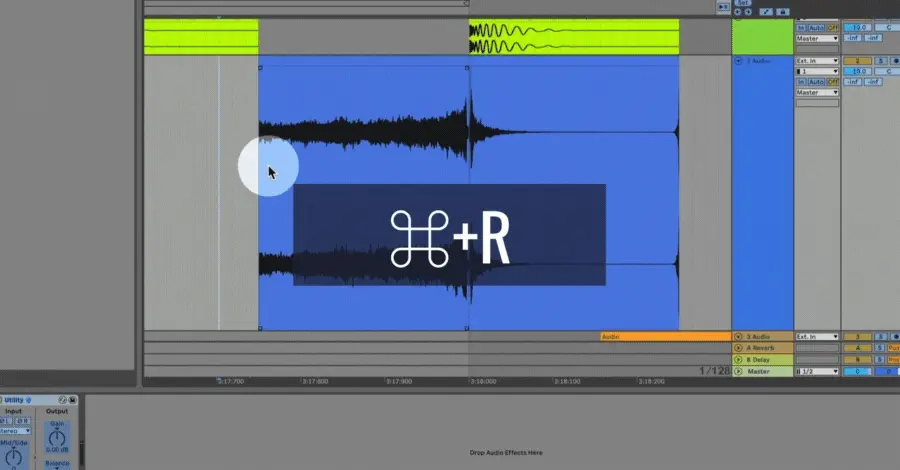This screenshot has height=470, width=900.
Task: Toggle A Reverb Post send button
Action: [x=894, y=348]
